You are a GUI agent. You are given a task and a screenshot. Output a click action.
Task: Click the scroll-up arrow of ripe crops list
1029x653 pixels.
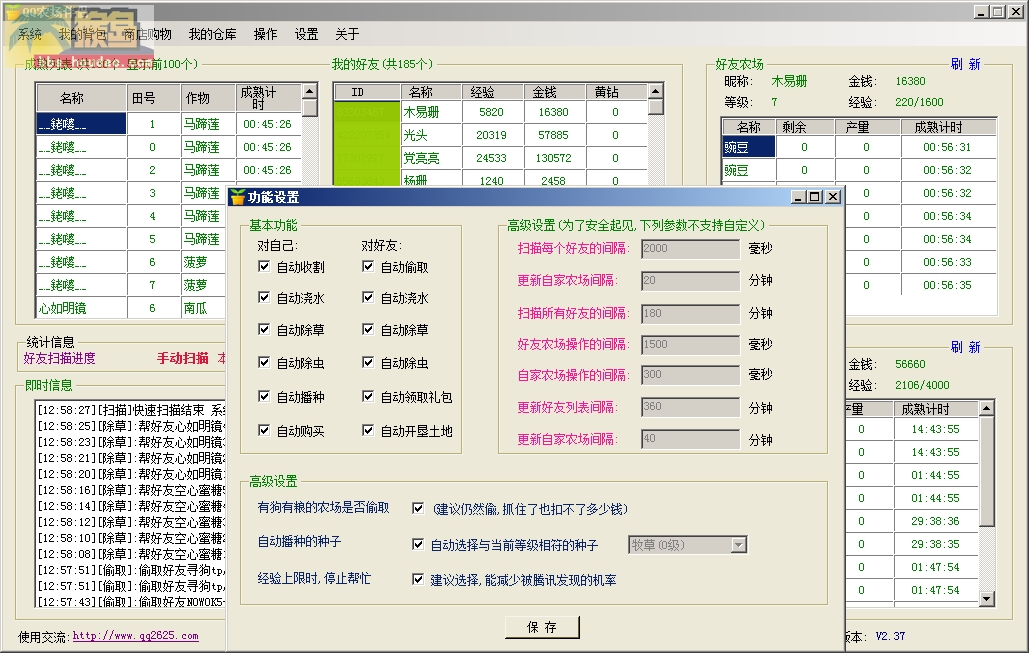[310, 91]
